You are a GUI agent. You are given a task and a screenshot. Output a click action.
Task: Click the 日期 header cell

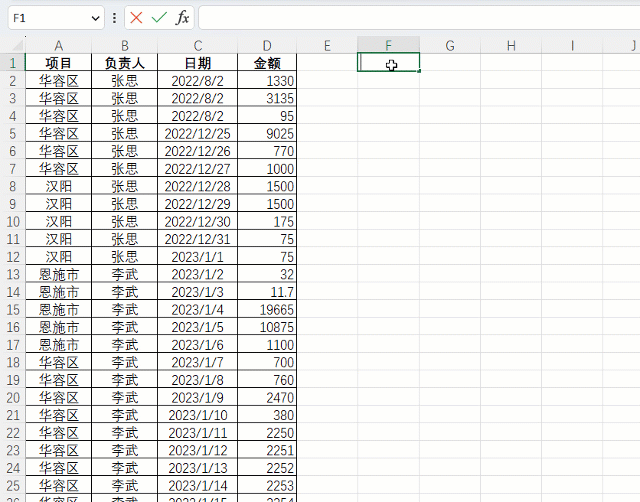(198, 63)
